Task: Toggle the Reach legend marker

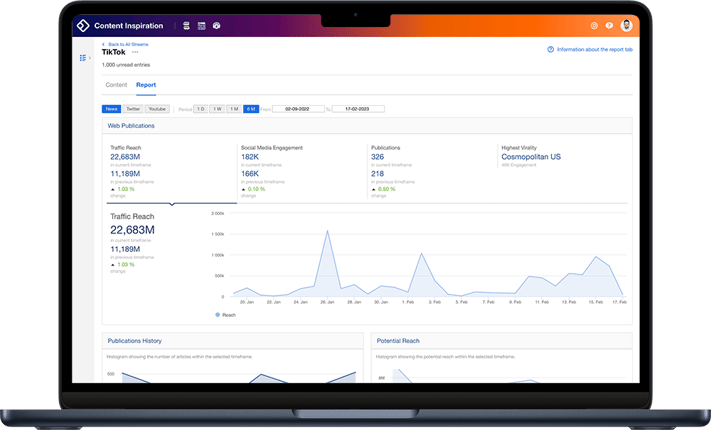Action: [x=218, y=315]
